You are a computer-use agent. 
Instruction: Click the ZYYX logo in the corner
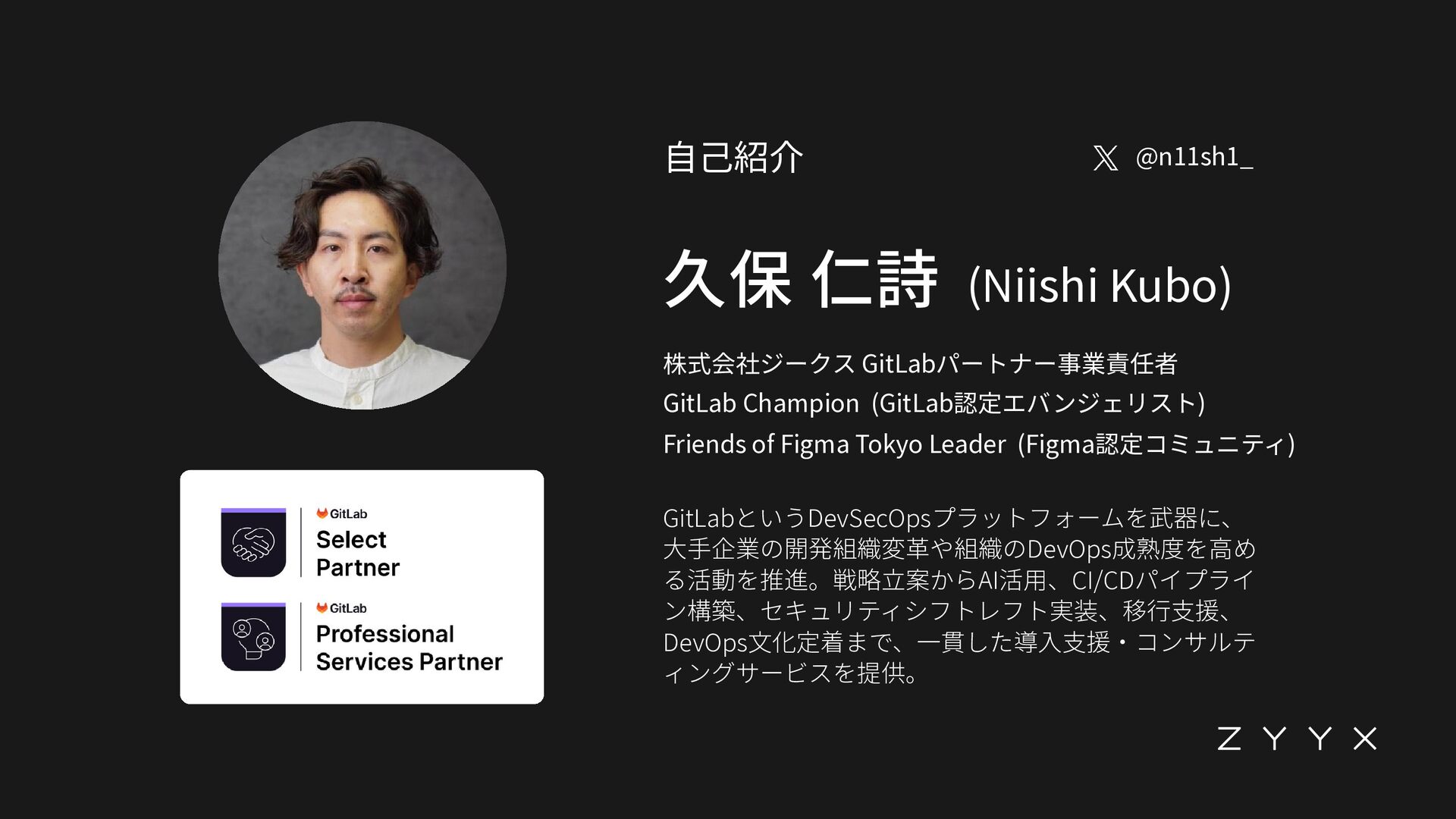pos(1298,739)
